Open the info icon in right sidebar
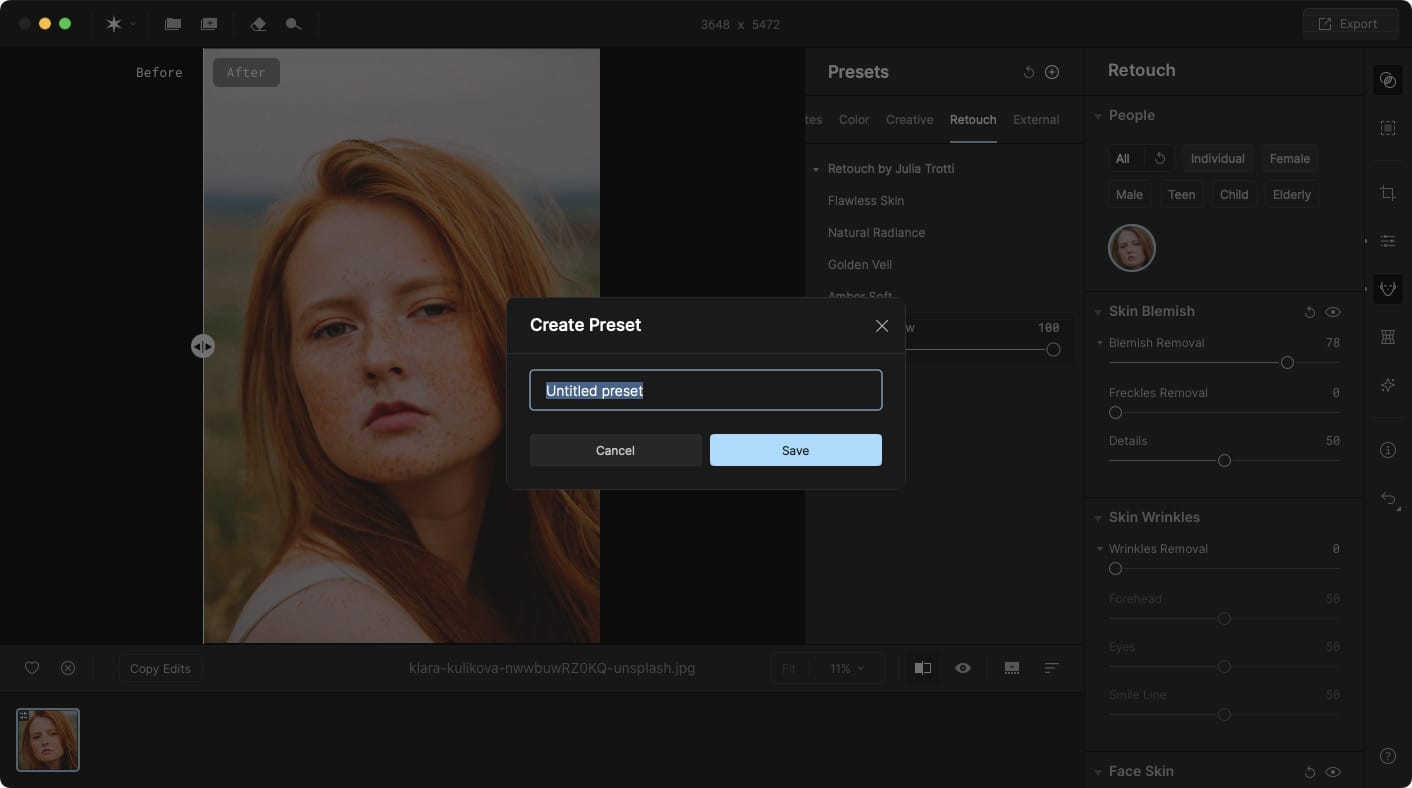The height and width of the screenshot is (788, 1412). tap(1388, 450)
